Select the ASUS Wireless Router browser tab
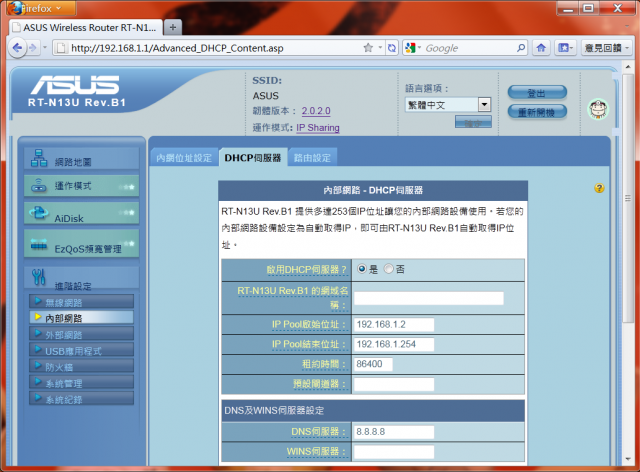 tap(86, 27)
